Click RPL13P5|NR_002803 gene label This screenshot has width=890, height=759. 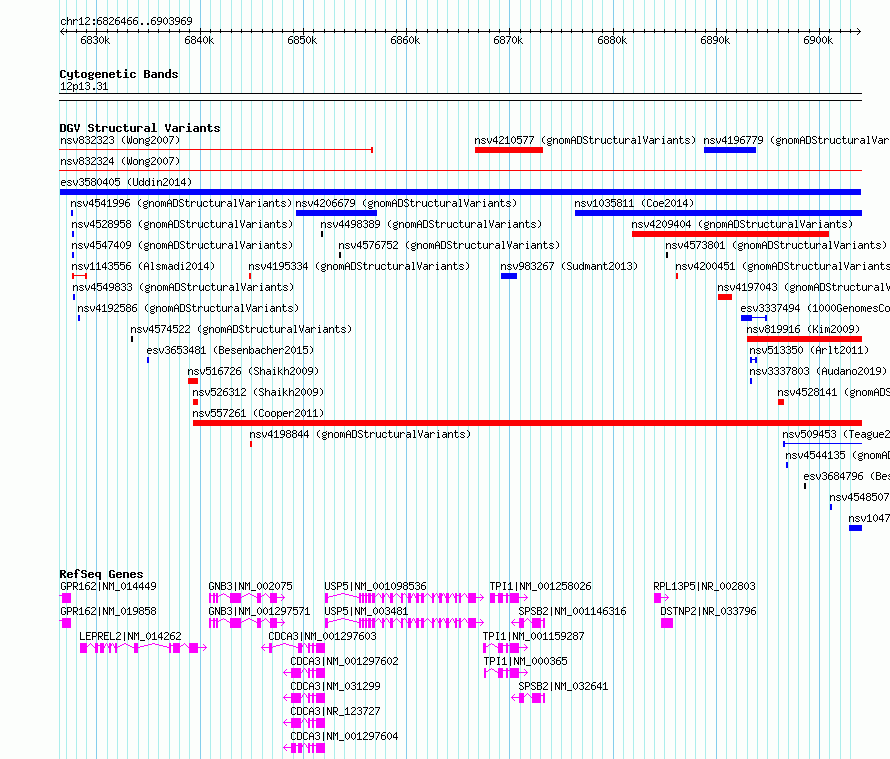[704, 586]
